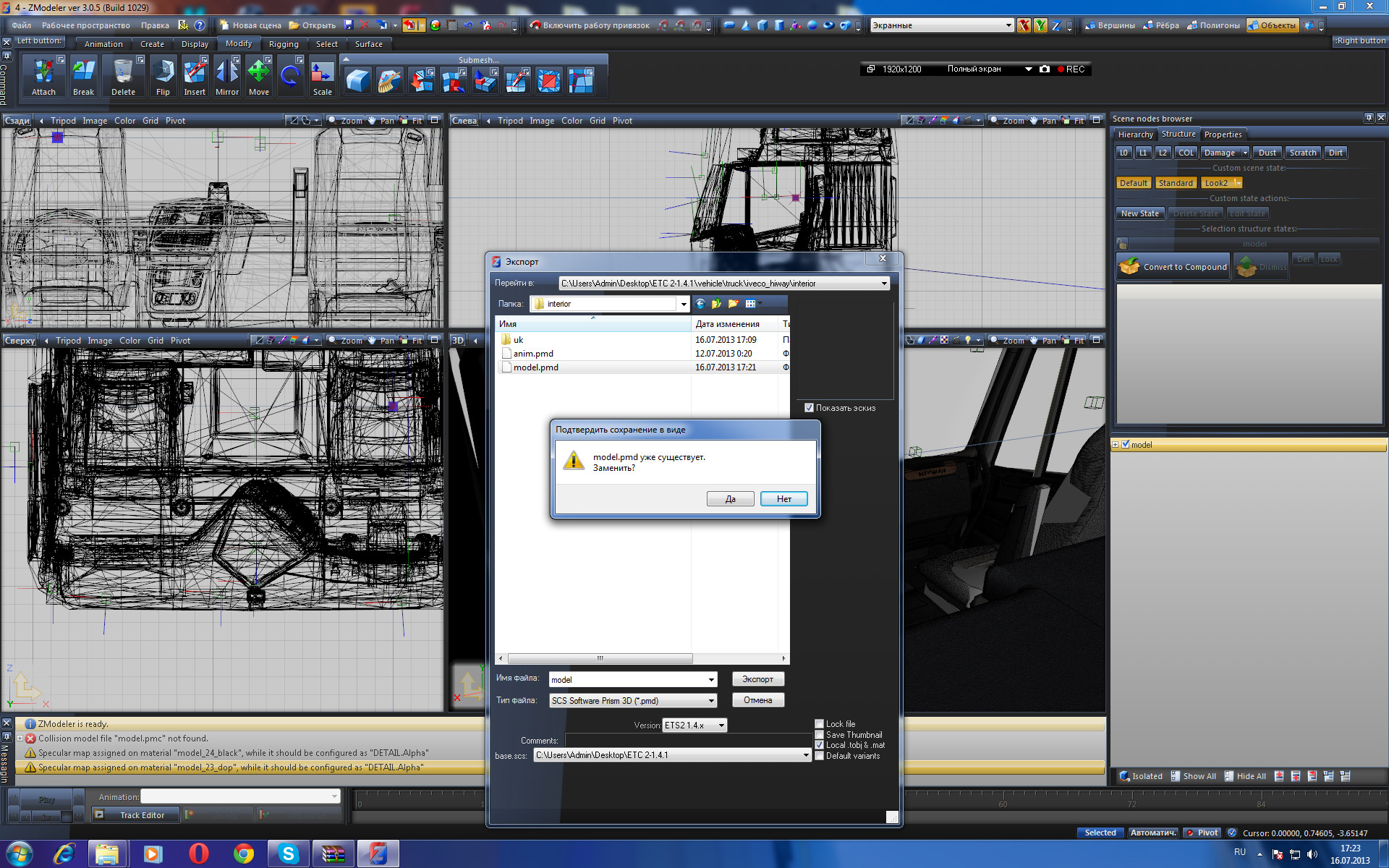The width and height of the screenshot is (1389, 868).
Task: Click the Convert to Compound button
Action: click(x=1173, y=267)
